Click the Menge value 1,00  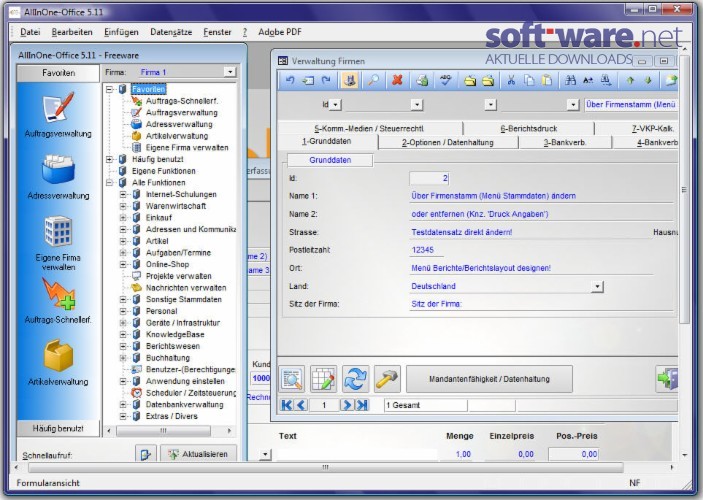tap(463, 454)
